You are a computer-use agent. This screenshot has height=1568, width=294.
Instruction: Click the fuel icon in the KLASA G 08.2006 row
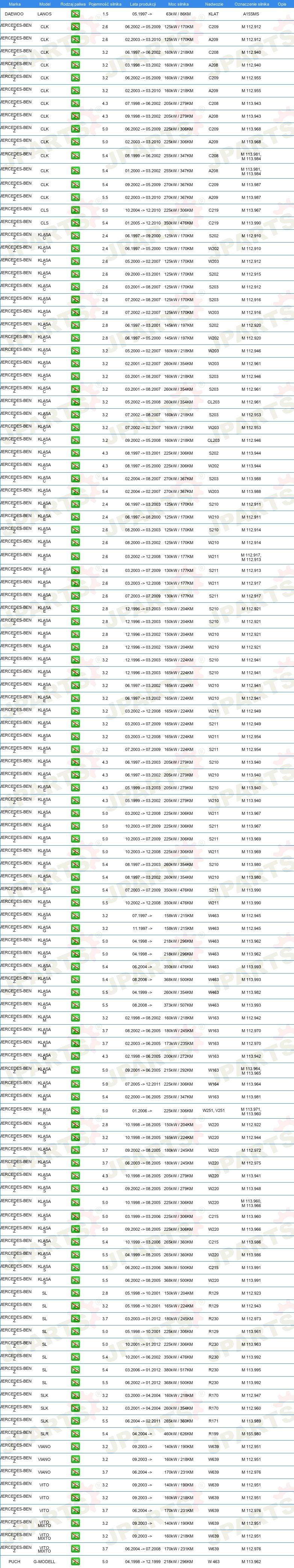(x=75, y=980)
